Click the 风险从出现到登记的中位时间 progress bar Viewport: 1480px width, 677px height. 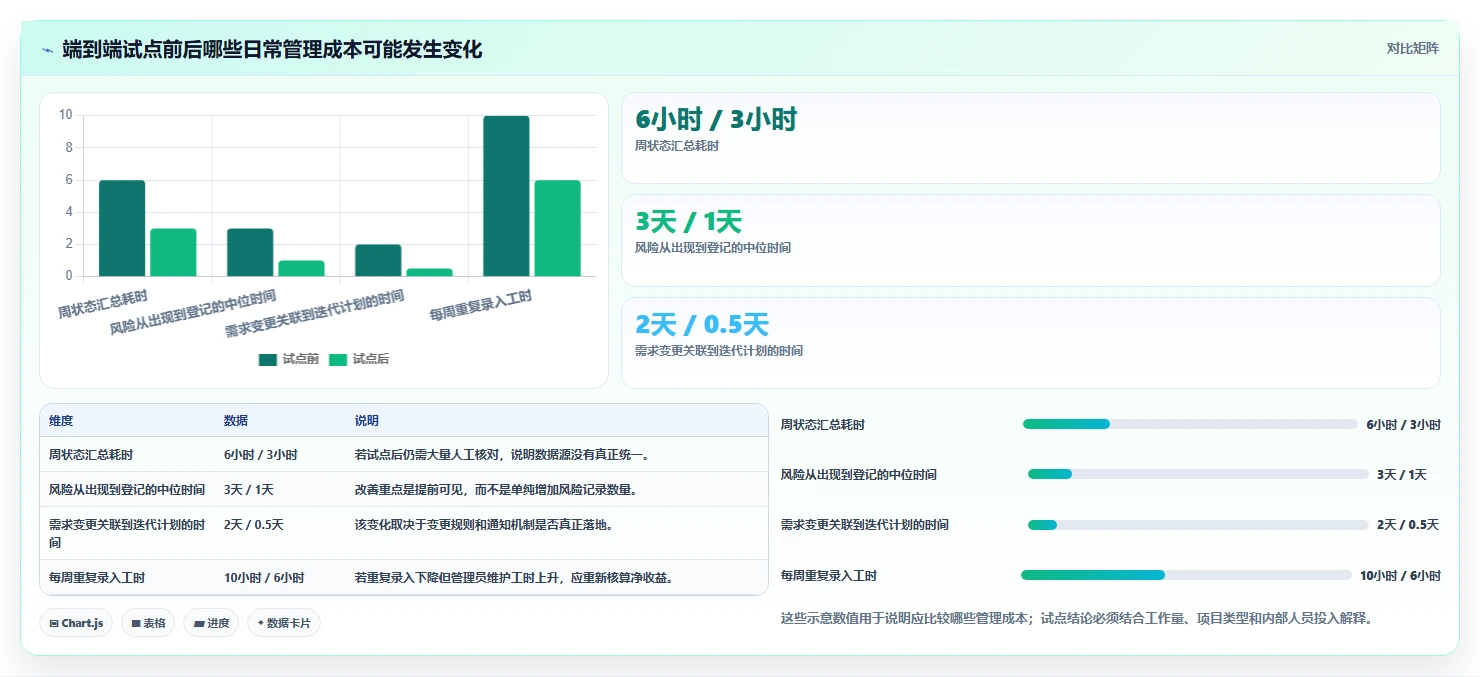click(1198, 474)
